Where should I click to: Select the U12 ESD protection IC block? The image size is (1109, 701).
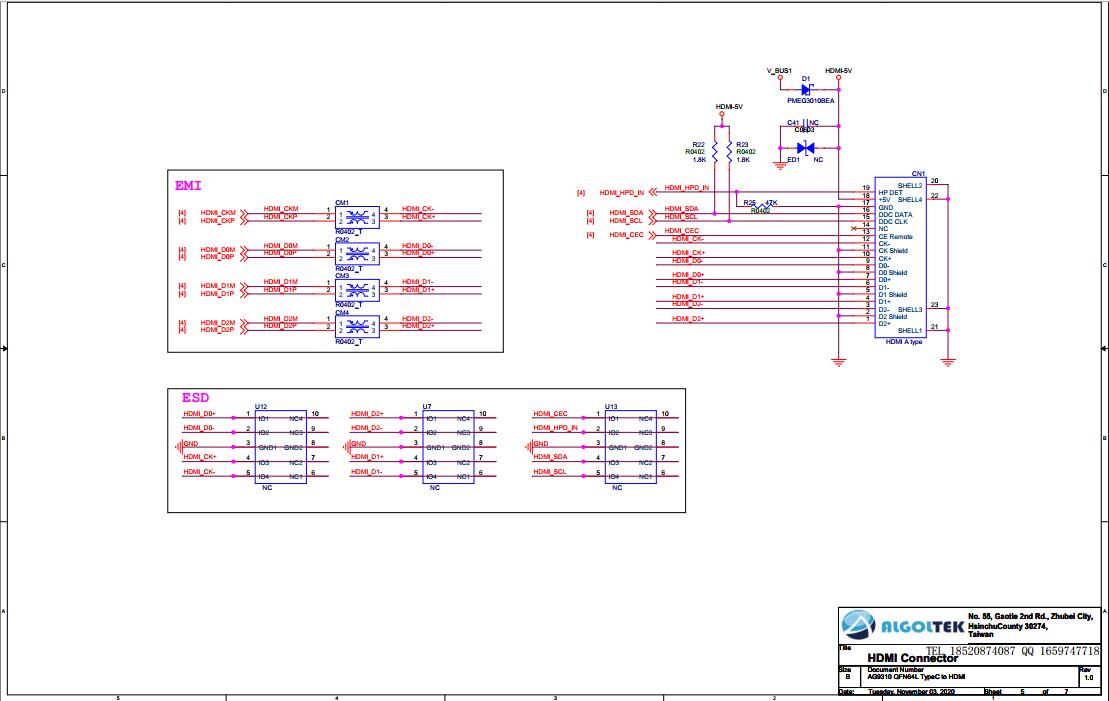click(281, 447)
